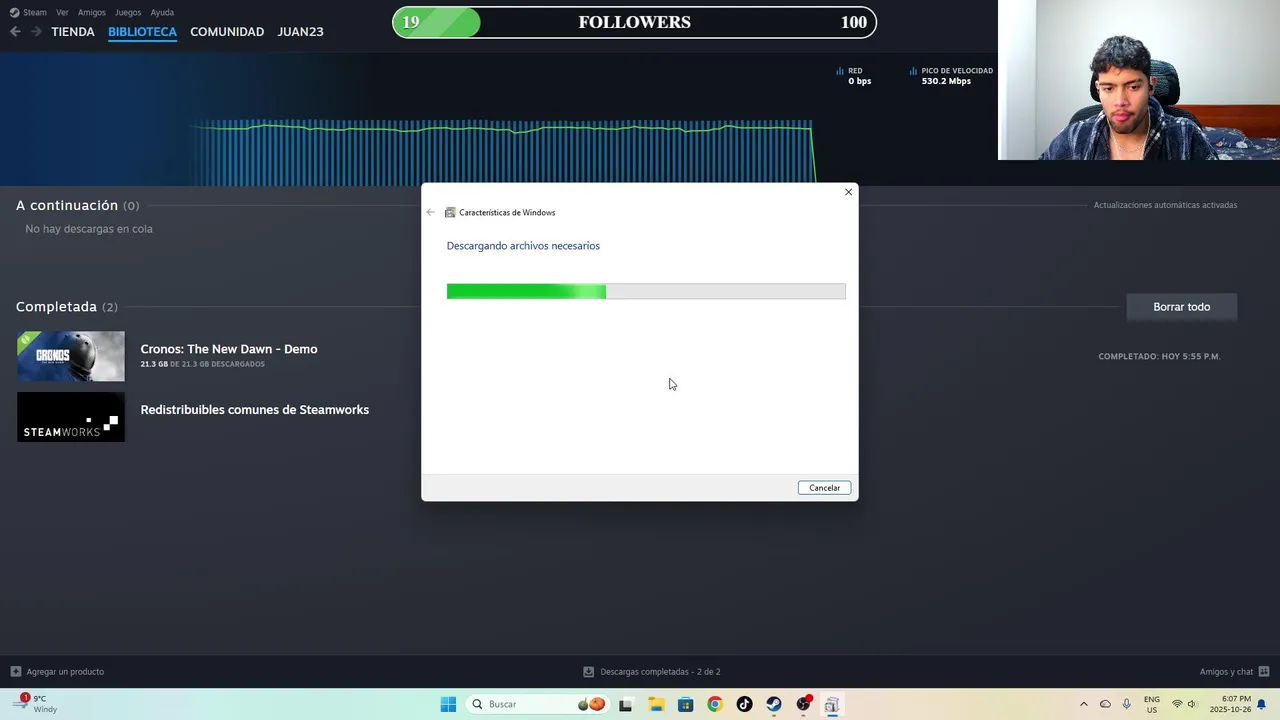Click the microphone tray icon
1280x720 pixels.
coord(1127,704)
